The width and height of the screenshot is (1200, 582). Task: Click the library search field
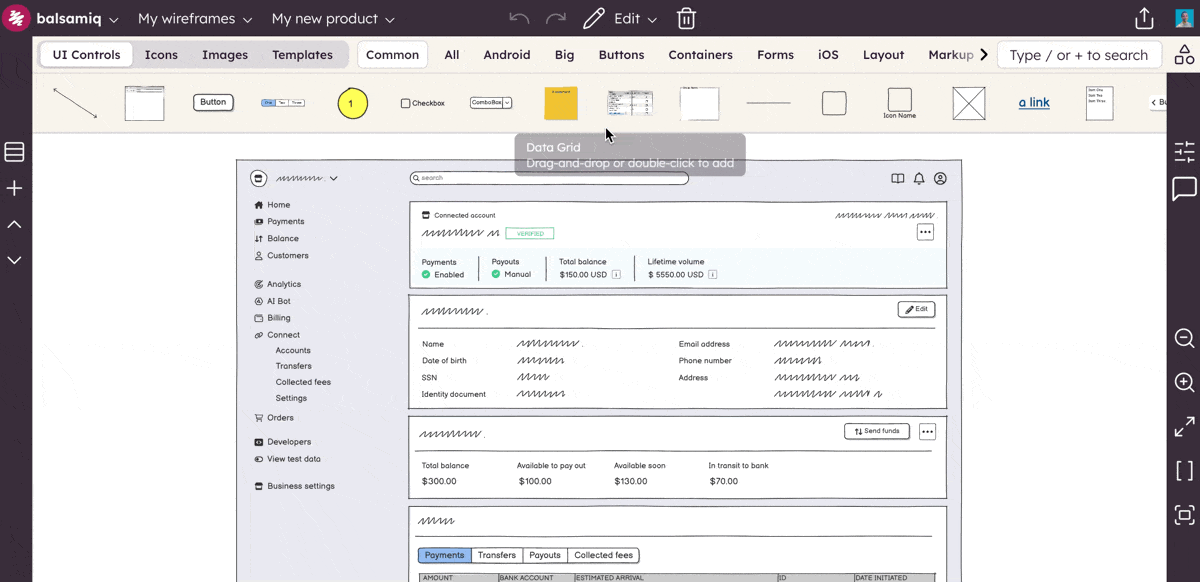coord(1079,55)
